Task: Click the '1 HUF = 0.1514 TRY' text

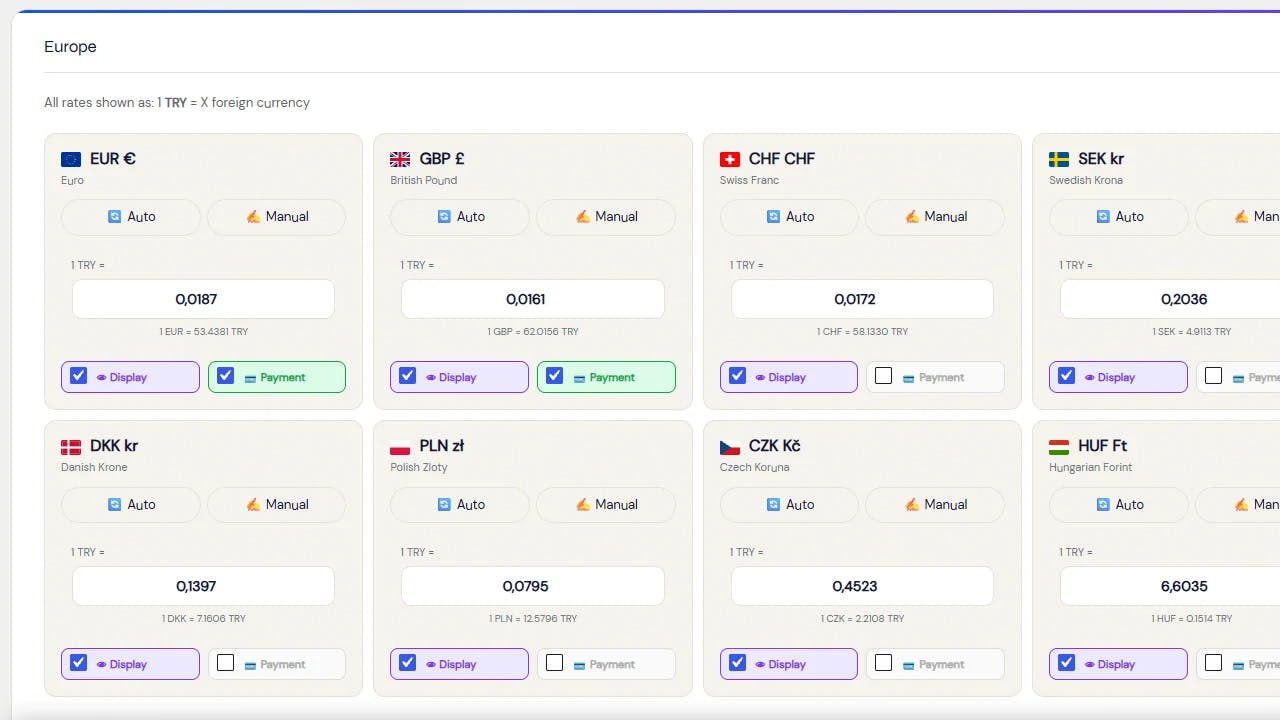Action: (1191, 619)
